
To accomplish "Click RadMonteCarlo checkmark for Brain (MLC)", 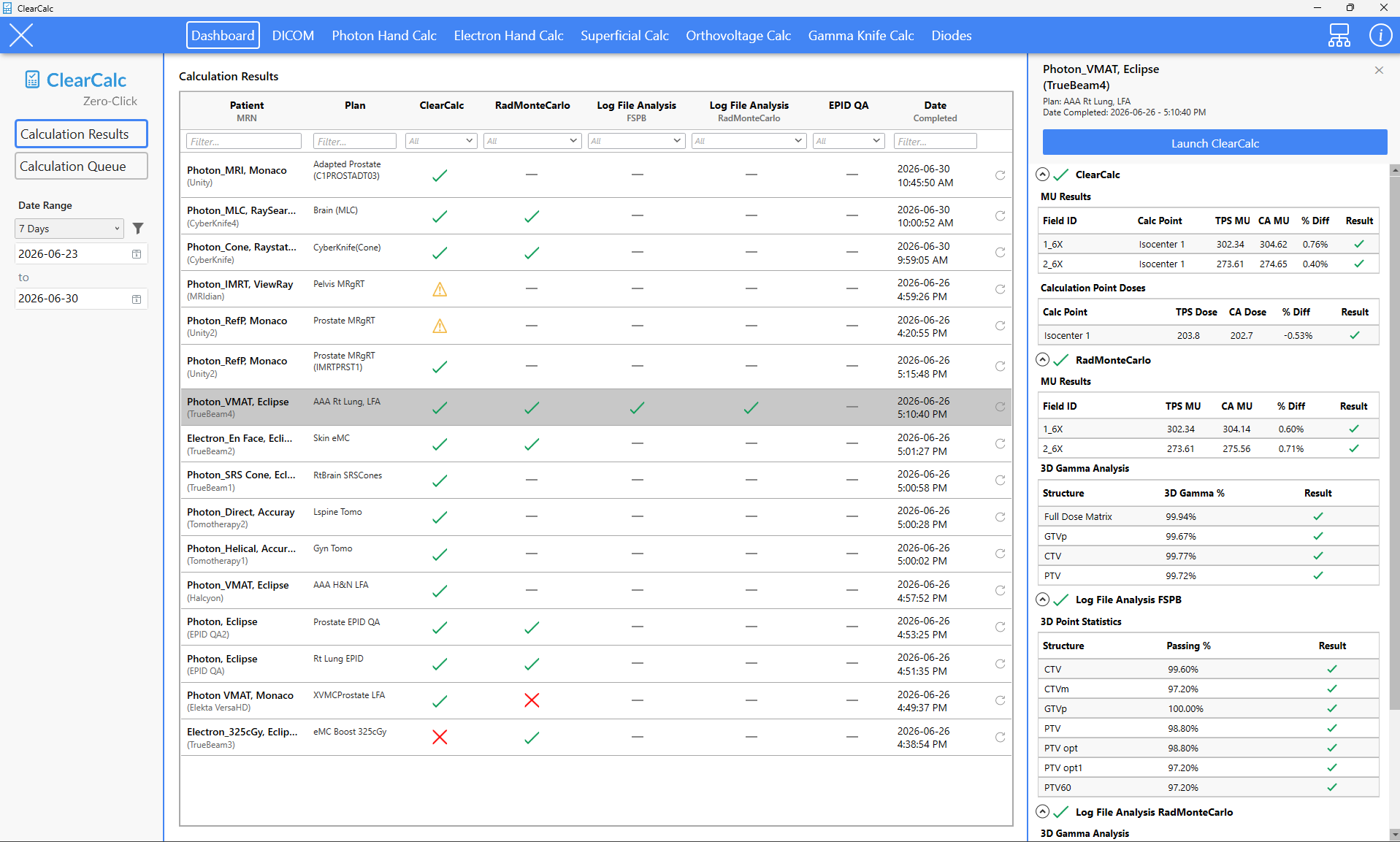I will [532, 216].
